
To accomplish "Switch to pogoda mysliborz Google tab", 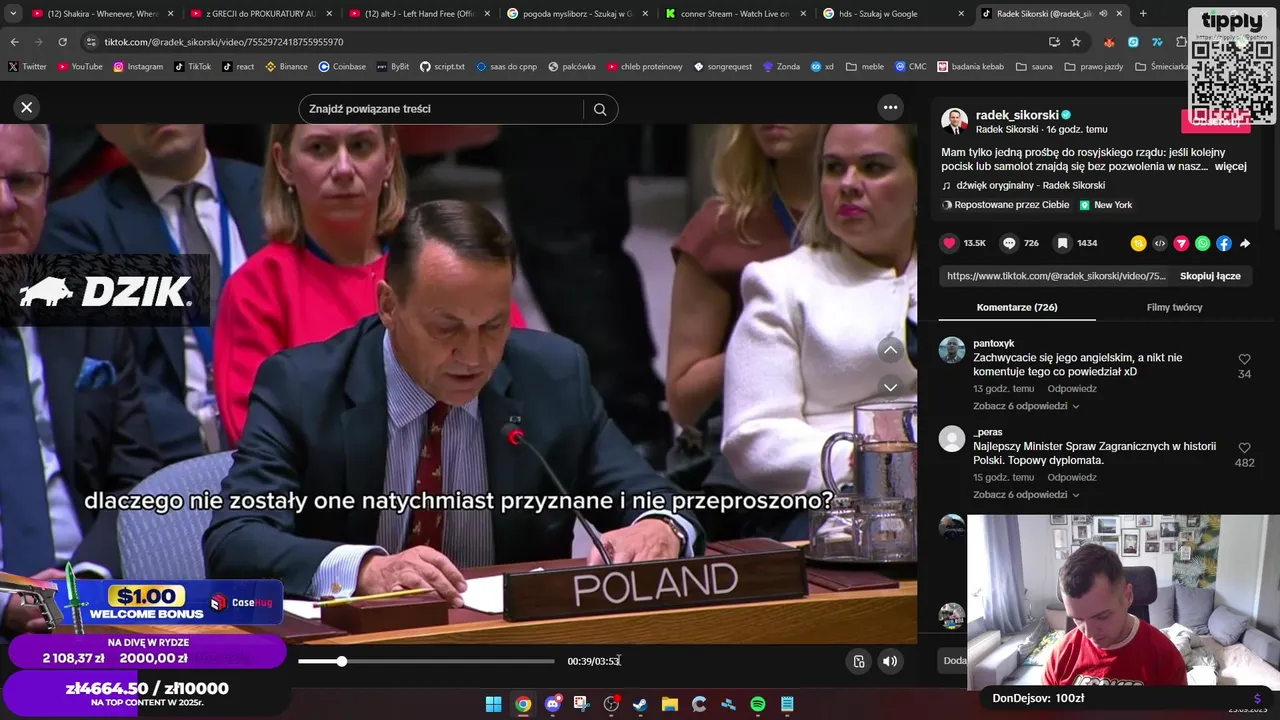I will click(577, 14).
